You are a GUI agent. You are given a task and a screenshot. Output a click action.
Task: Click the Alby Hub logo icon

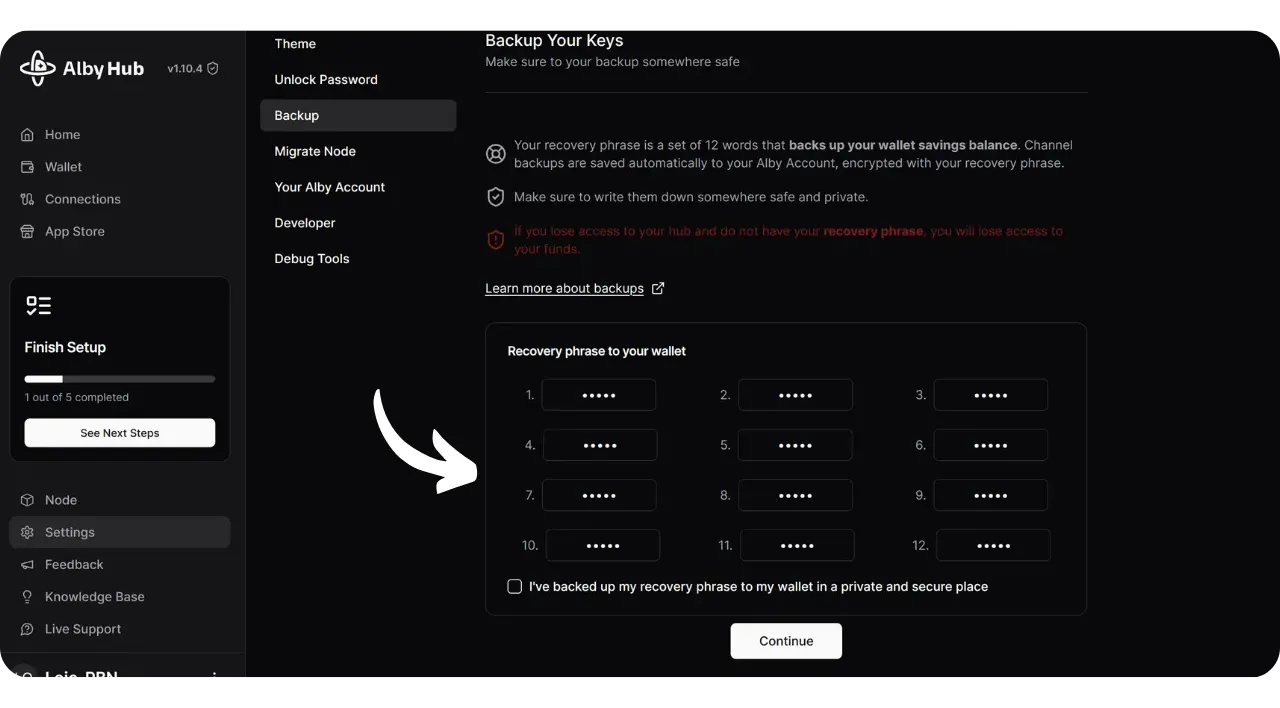[38, 68]
